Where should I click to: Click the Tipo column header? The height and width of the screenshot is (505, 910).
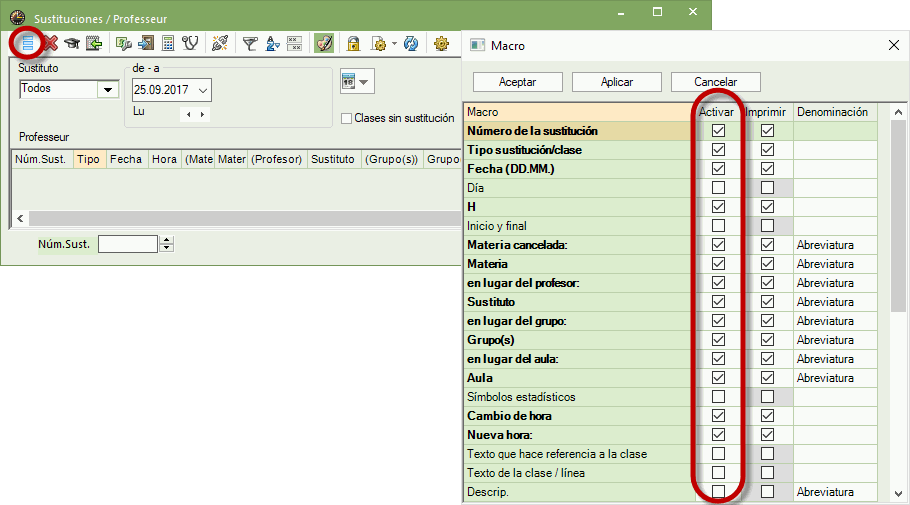click(x=89, y=159)
